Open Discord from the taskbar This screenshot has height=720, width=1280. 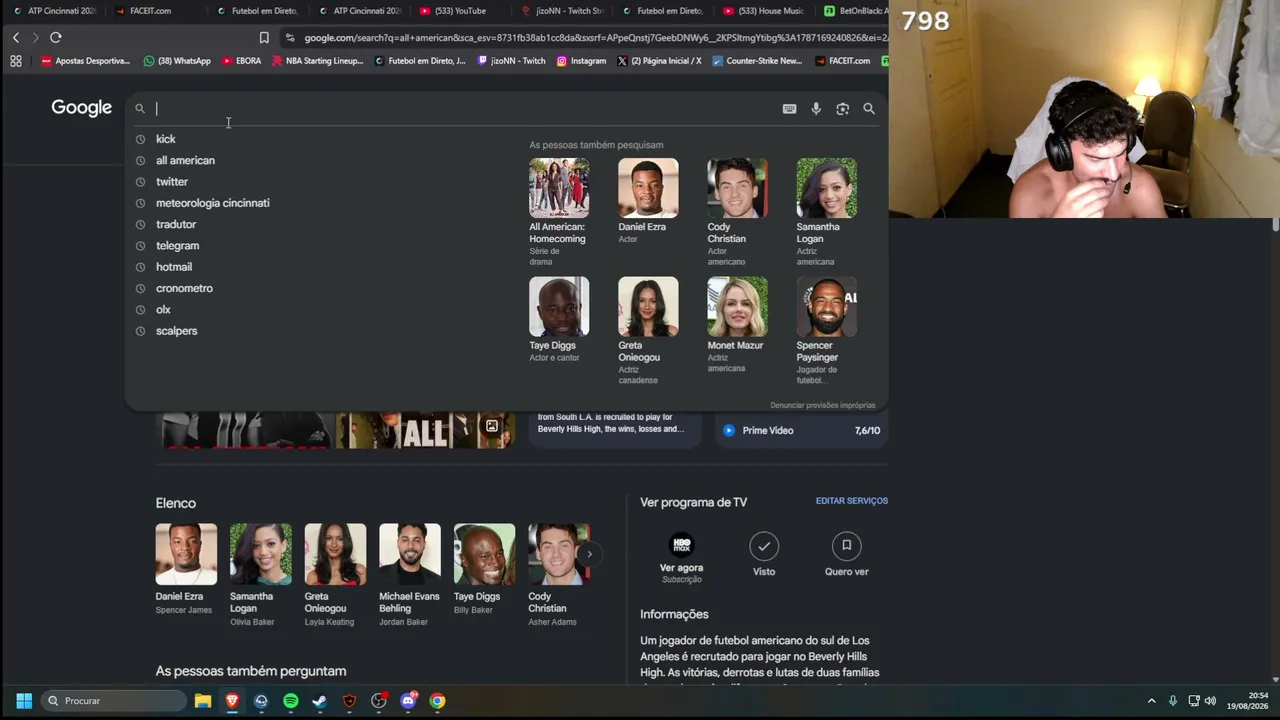[408, 701]
